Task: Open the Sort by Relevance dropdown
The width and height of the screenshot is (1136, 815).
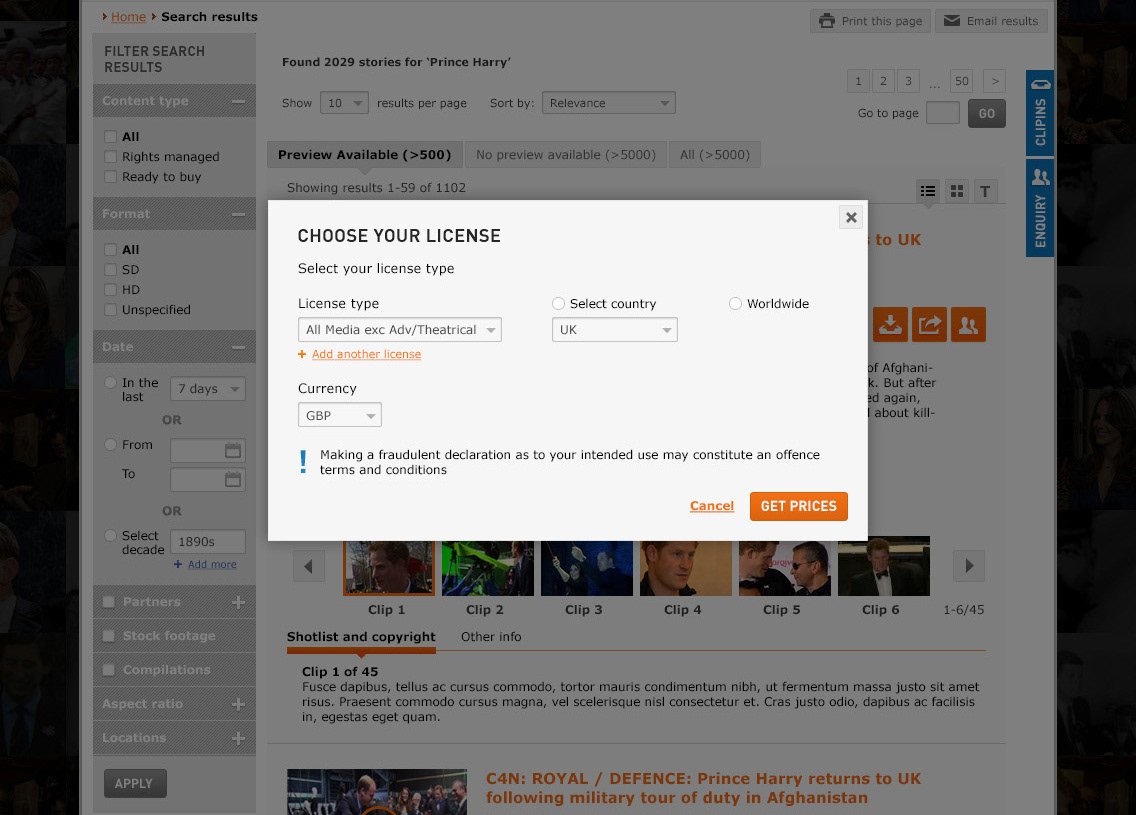Action: click(x=608, y=102)
